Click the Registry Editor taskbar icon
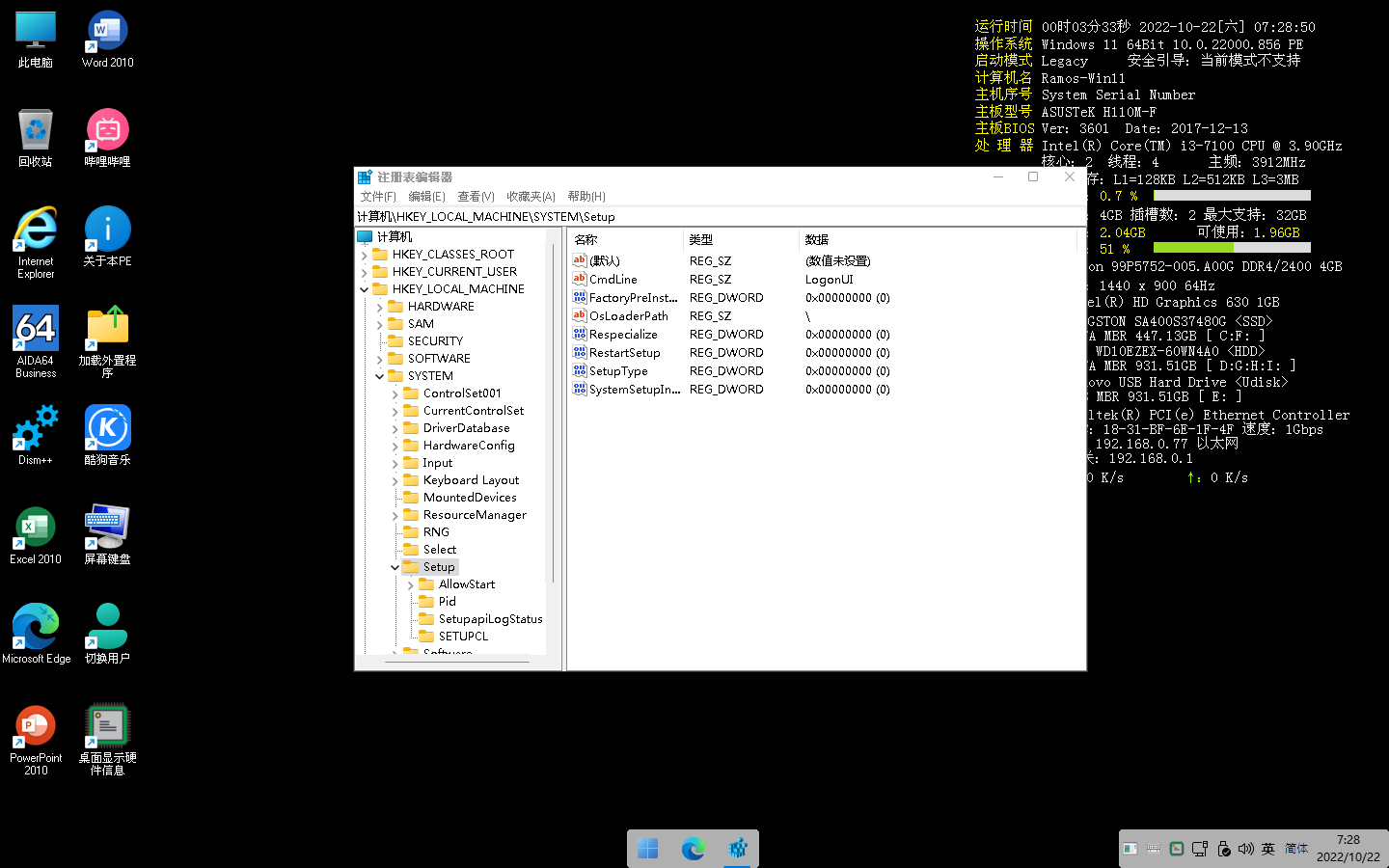 (738, 849)
